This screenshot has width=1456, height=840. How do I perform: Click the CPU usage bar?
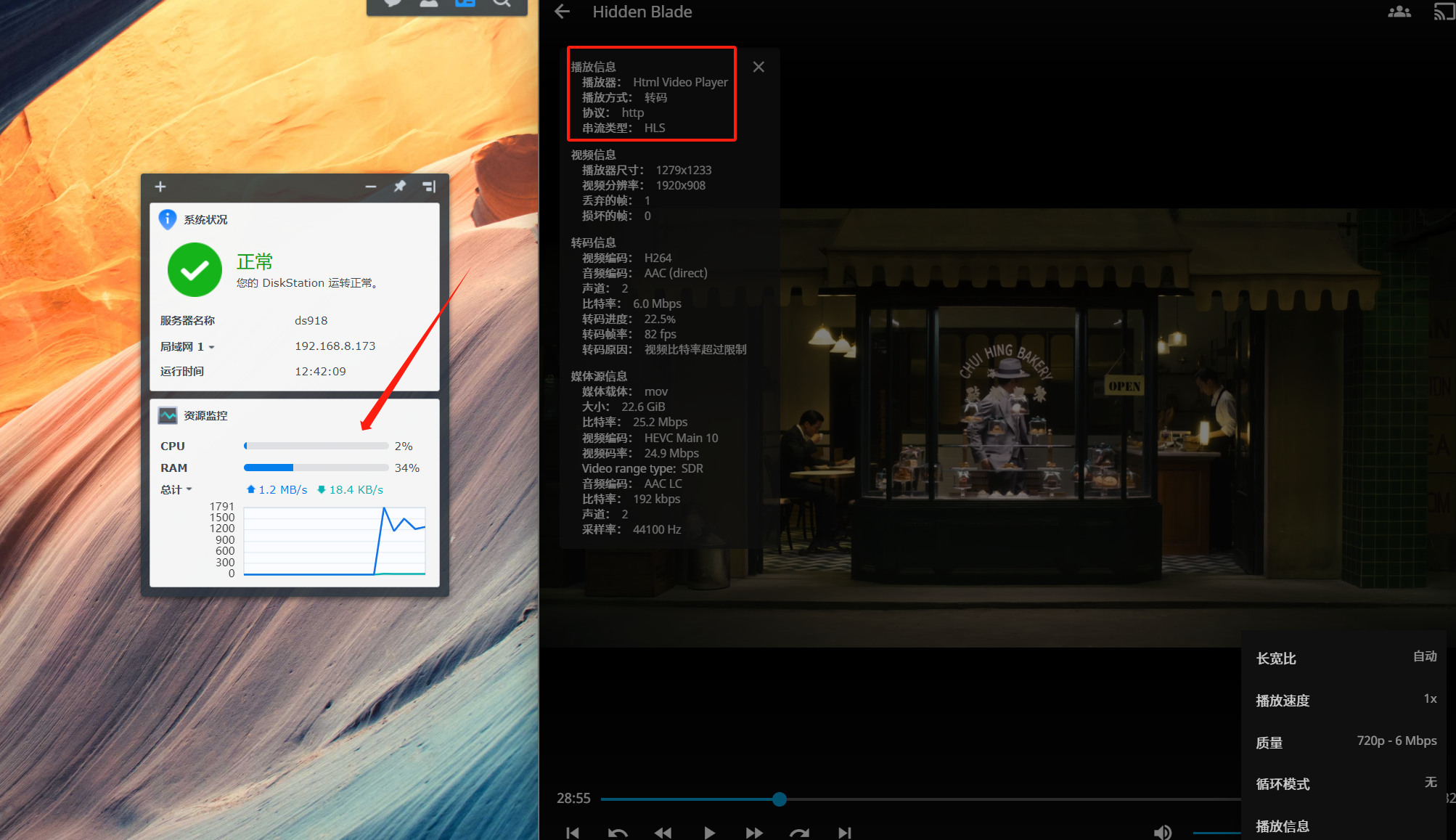pos(316,446)
